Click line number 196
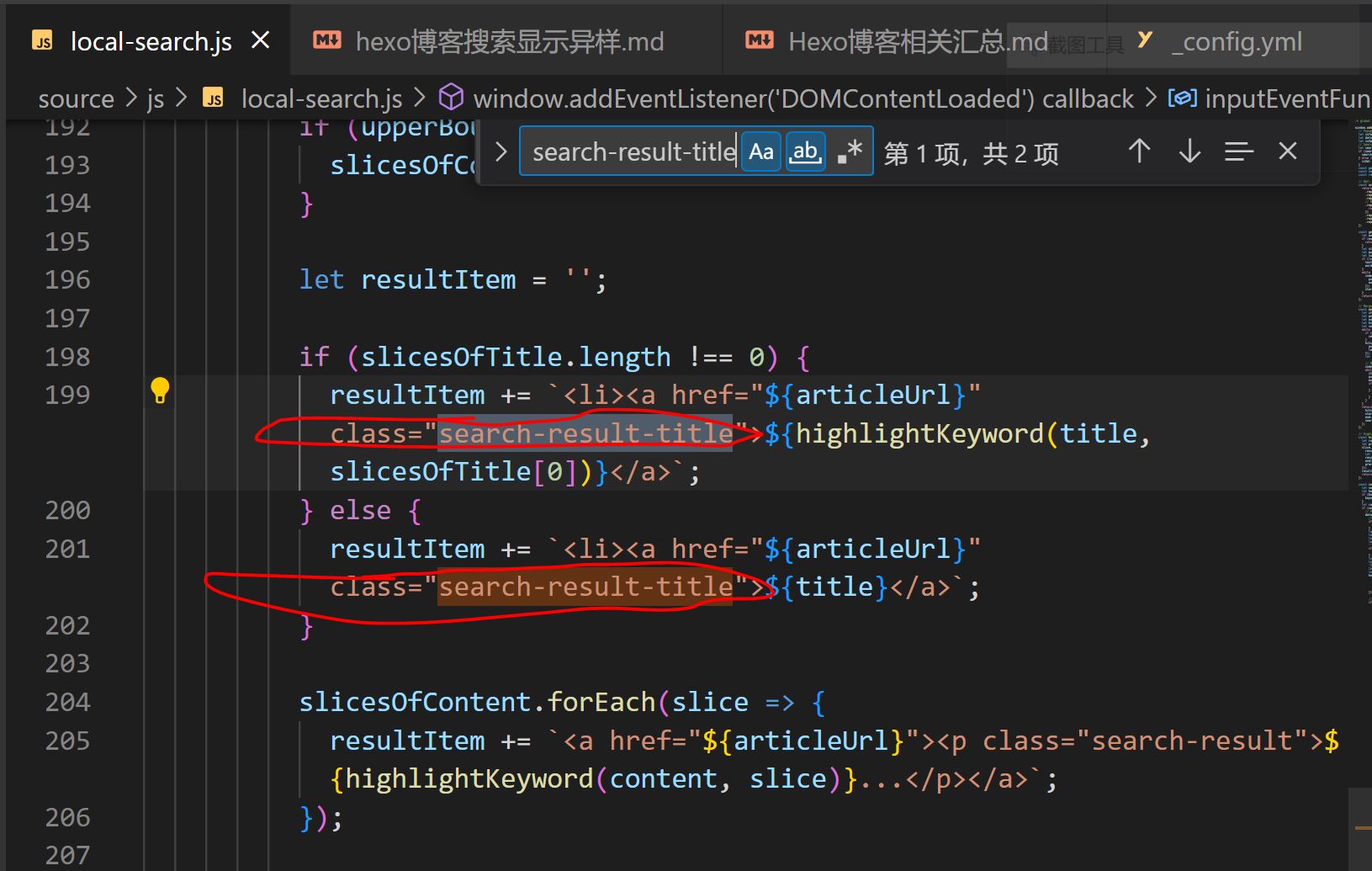This screenshot has width=1372, height=871. pyautogui.click(x=67, y=279)
